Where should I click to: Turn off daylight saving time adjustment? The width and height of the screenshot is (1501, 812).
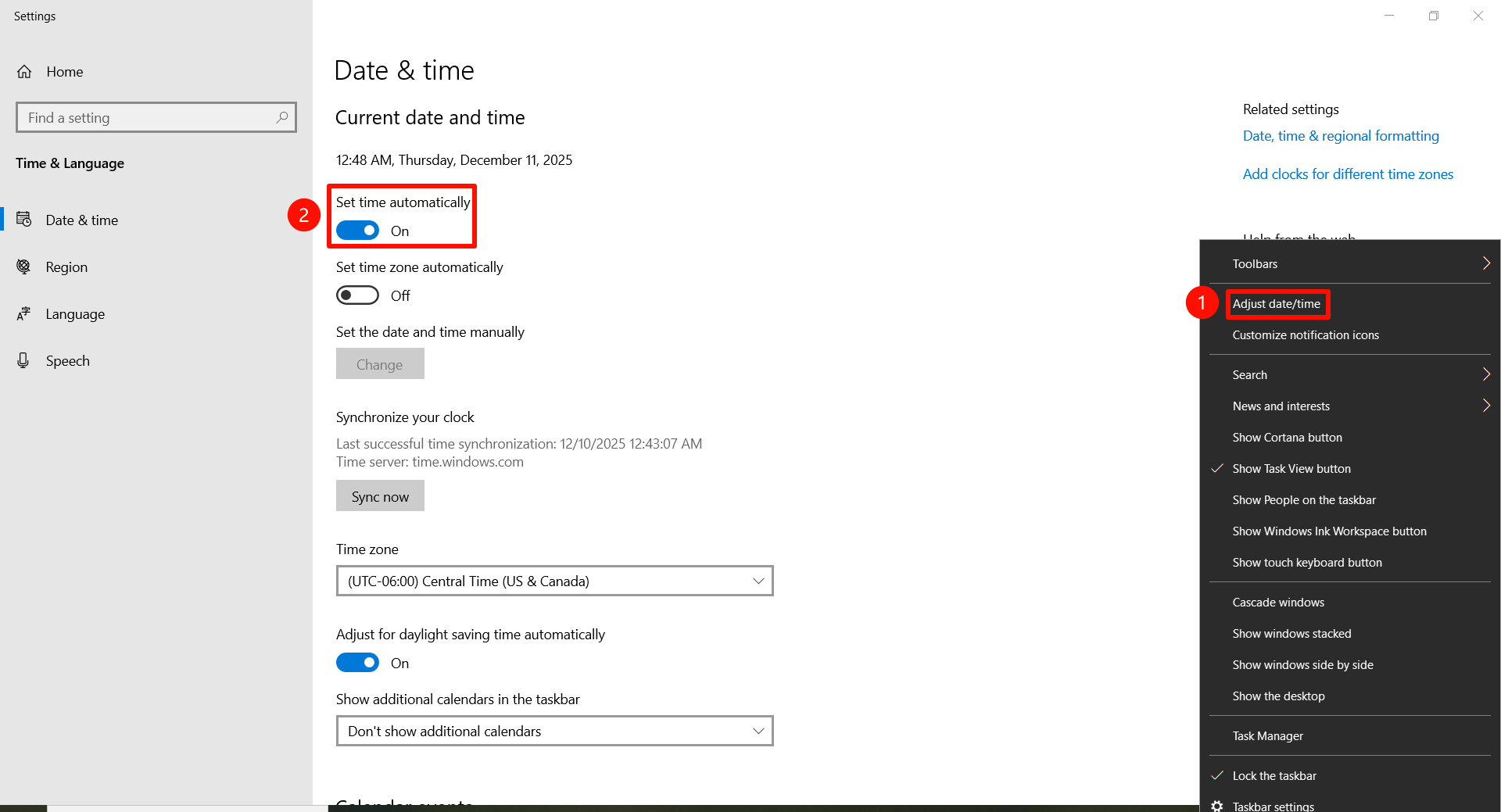tap(357, 662)
